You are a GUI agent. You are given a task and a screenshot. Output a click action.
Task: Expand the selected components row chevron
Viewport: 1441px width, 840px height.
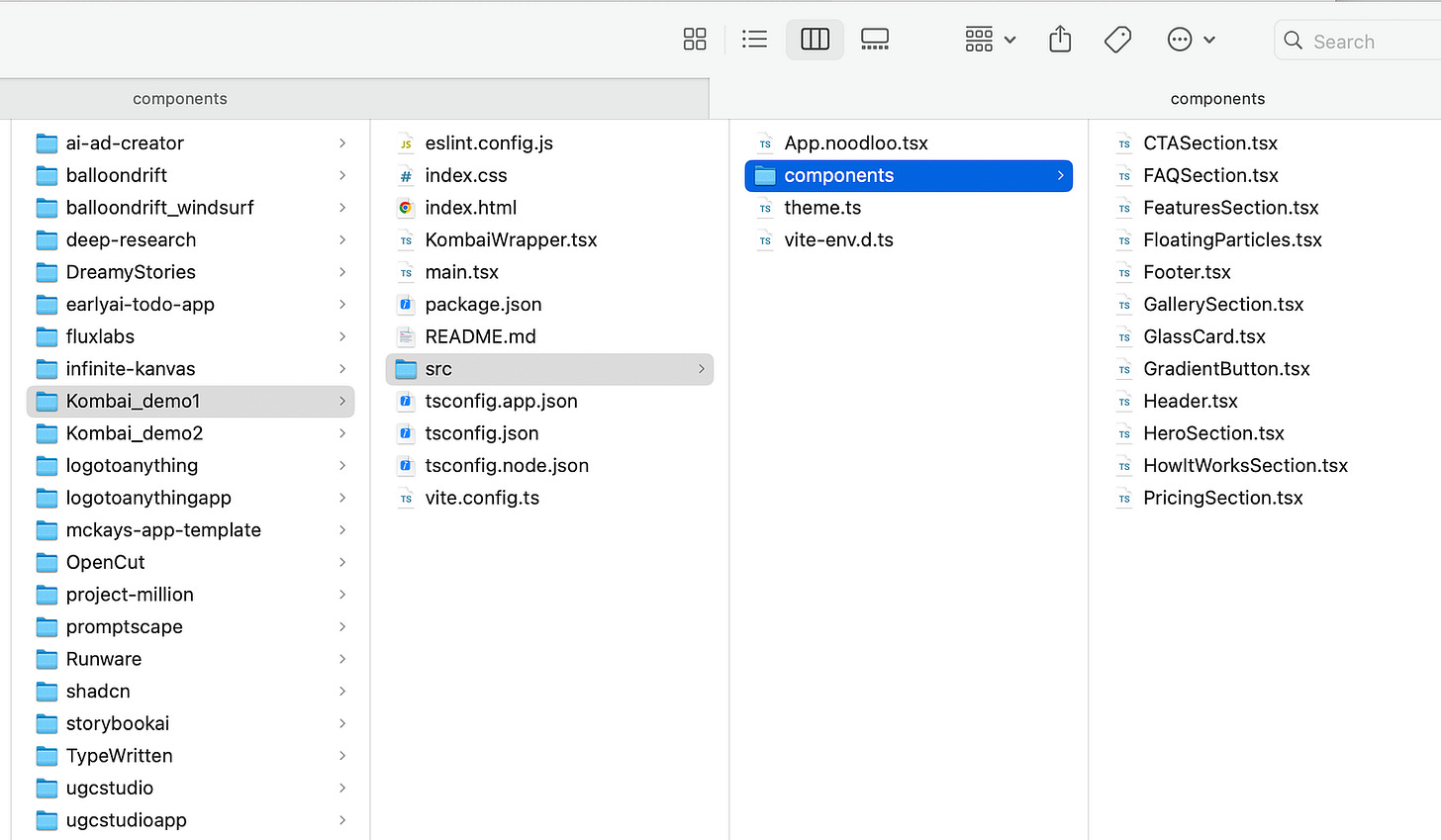point(1060,176)
